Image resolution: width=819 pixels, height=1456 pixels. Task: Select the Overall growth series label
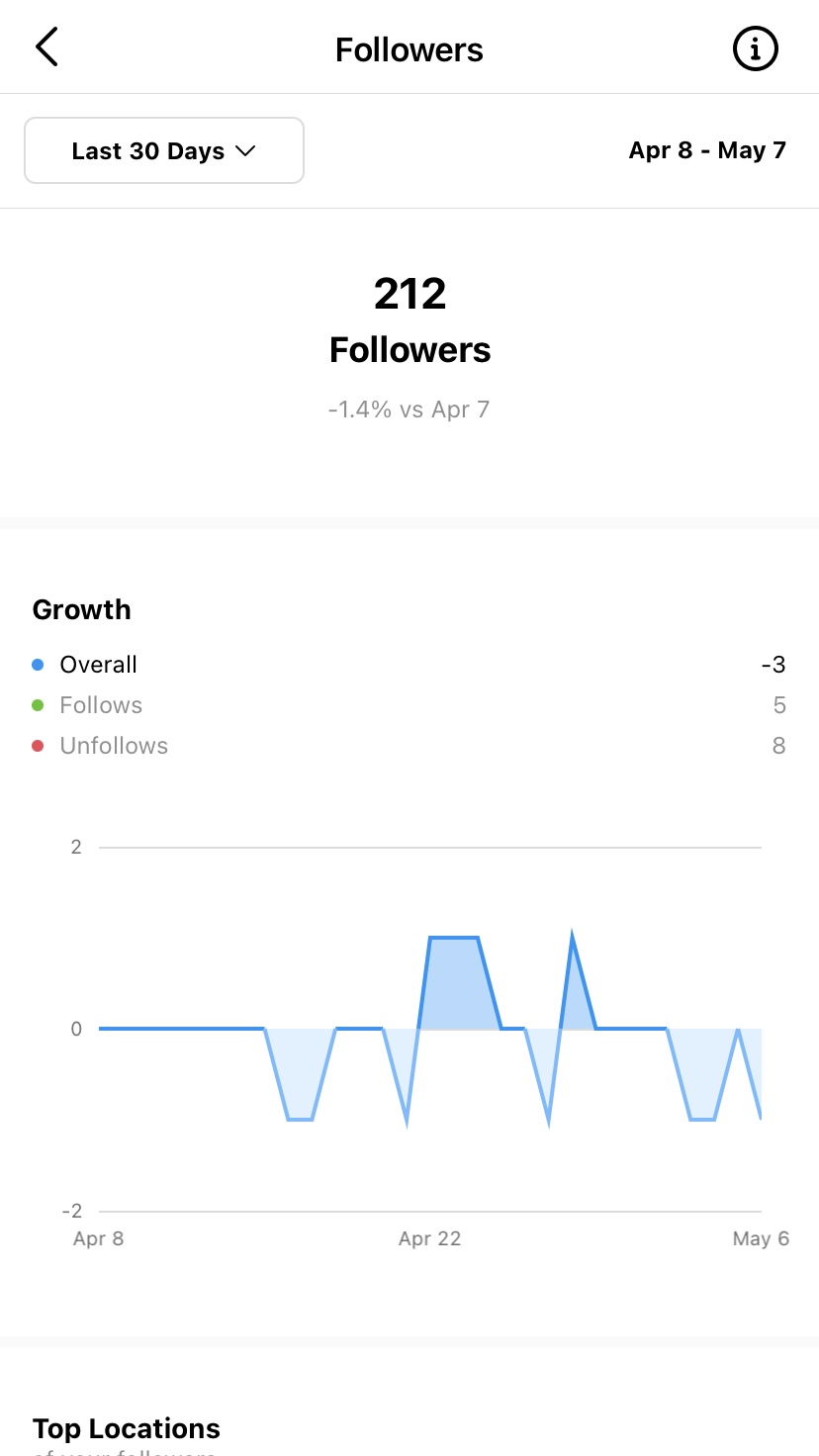(98, 665)
